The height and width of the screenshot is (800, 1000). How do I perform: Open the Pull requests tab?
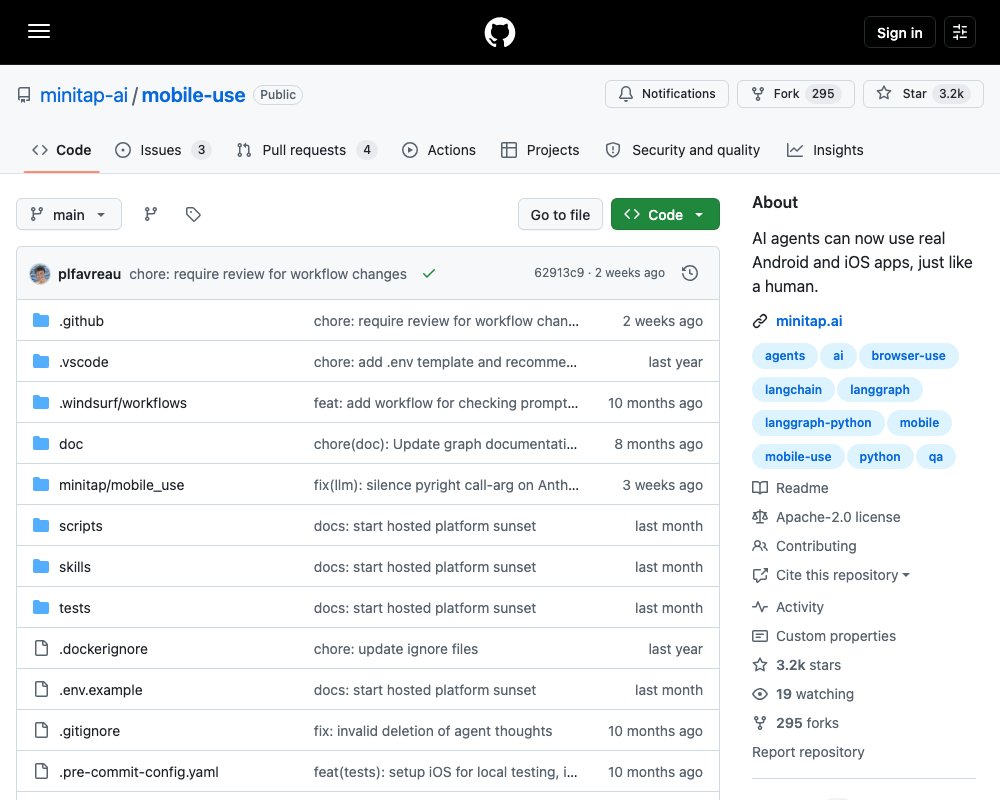307,150
